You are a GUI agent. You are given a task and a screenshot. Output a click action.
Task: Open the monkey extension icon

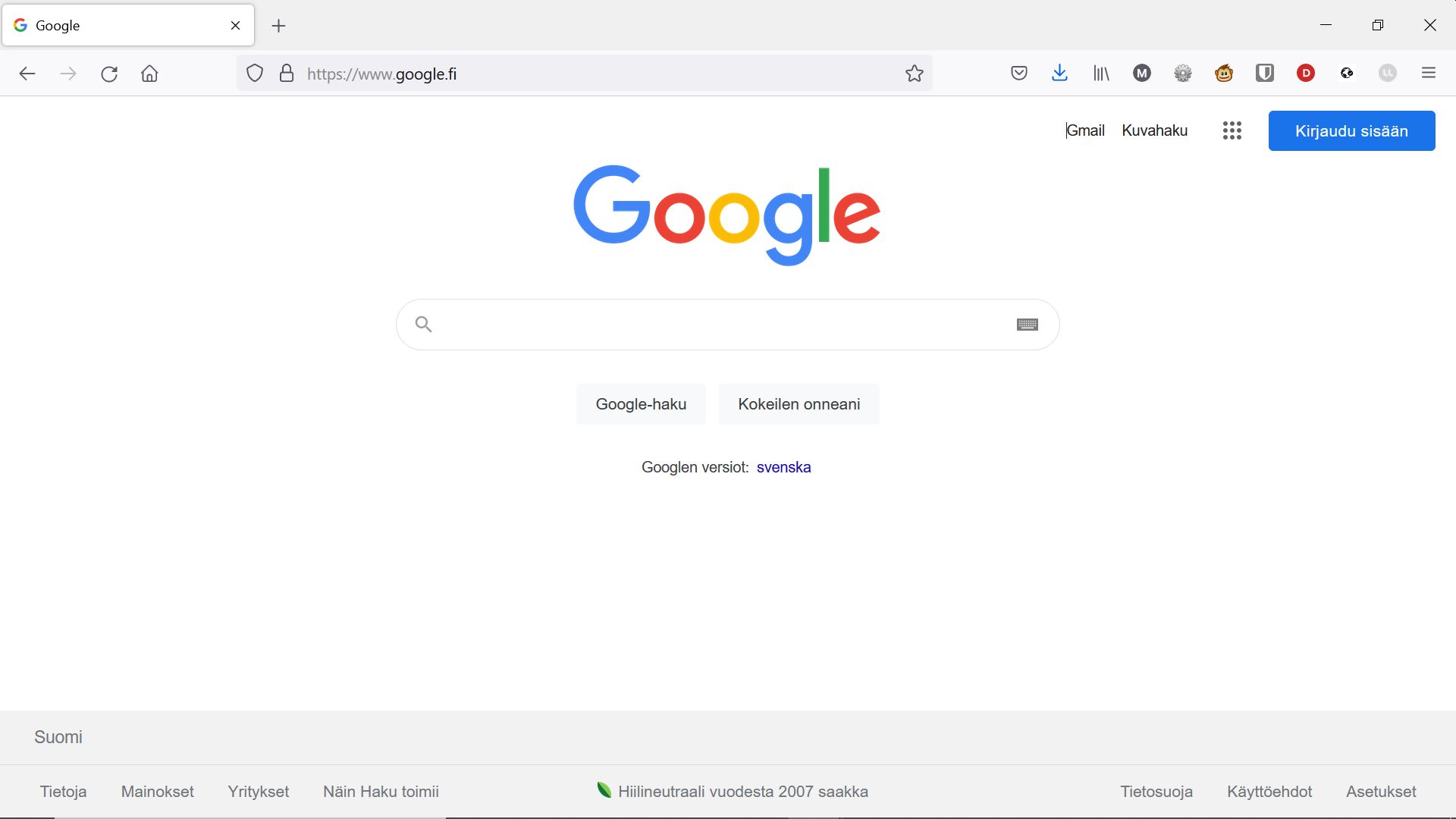[x=1224, y=74]
